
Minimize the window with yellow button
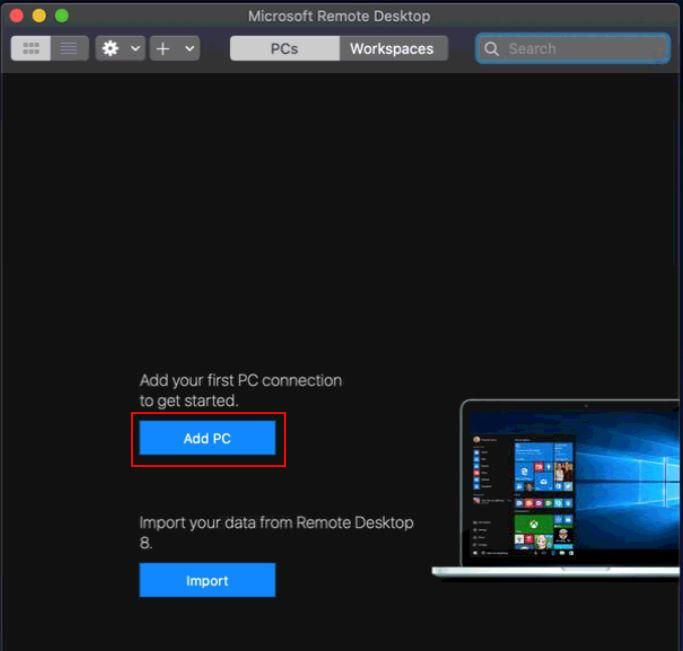(x=39, y=16)
